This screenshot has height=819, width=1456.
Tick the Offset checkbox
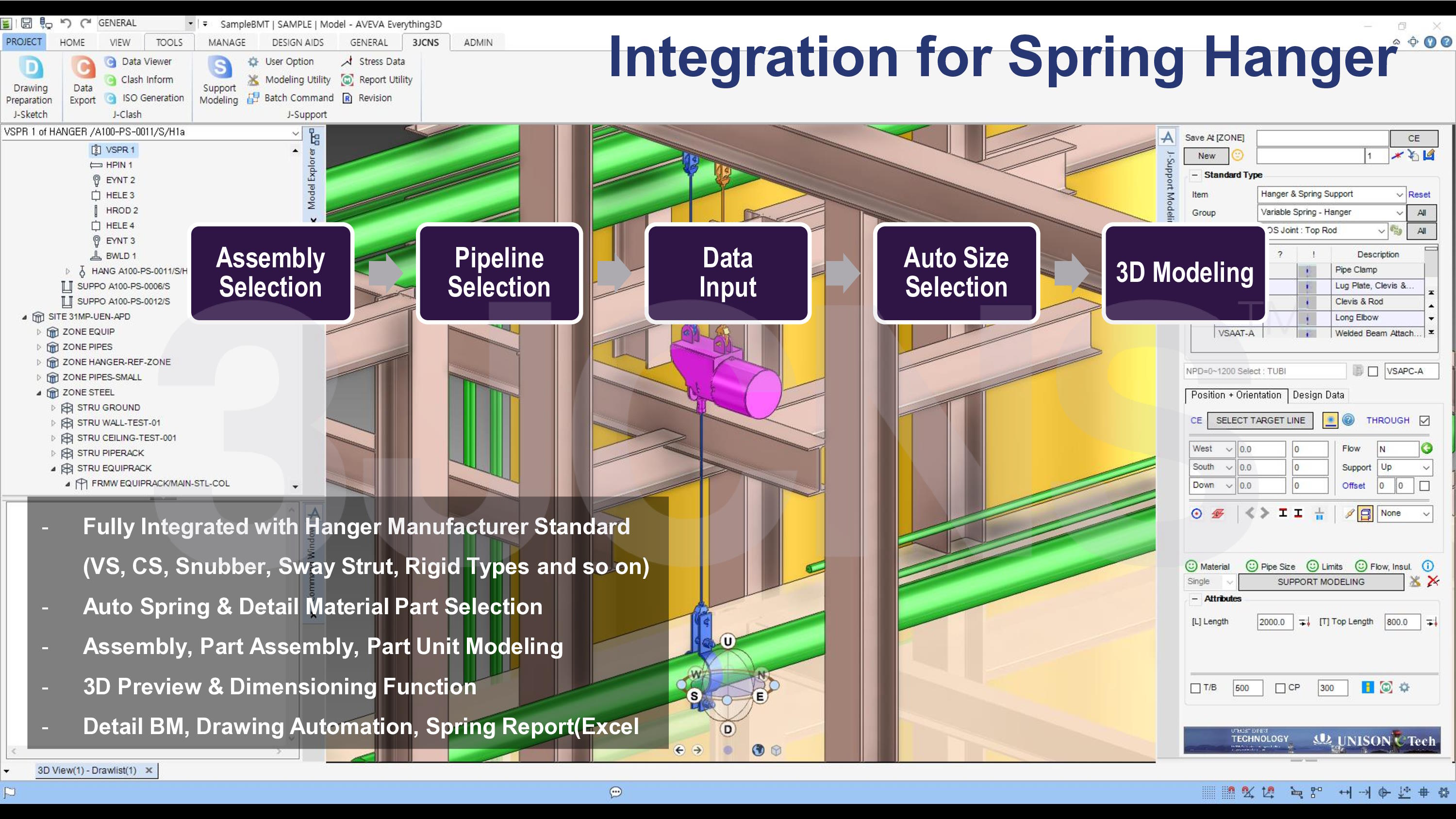coord(1424,486)
